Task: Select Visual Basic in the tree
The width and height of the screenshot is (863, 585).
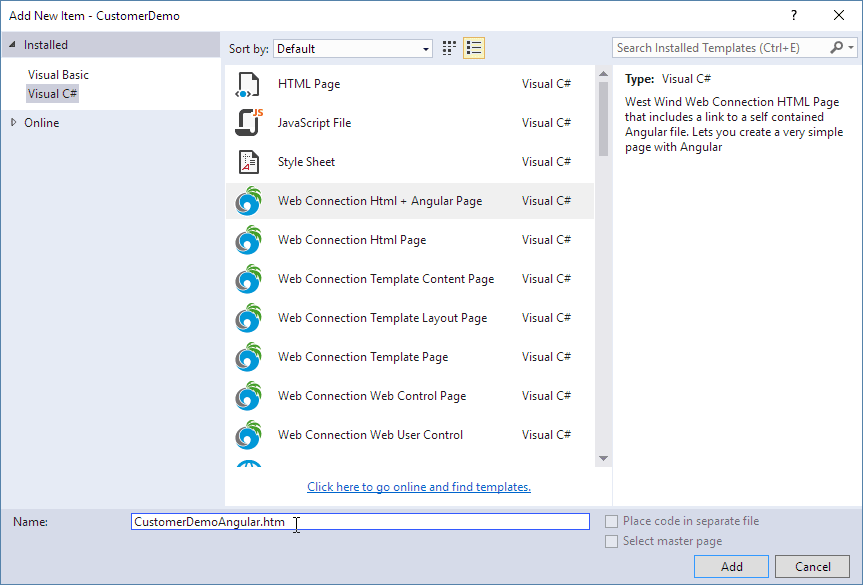Action: [x=58, y=75]
